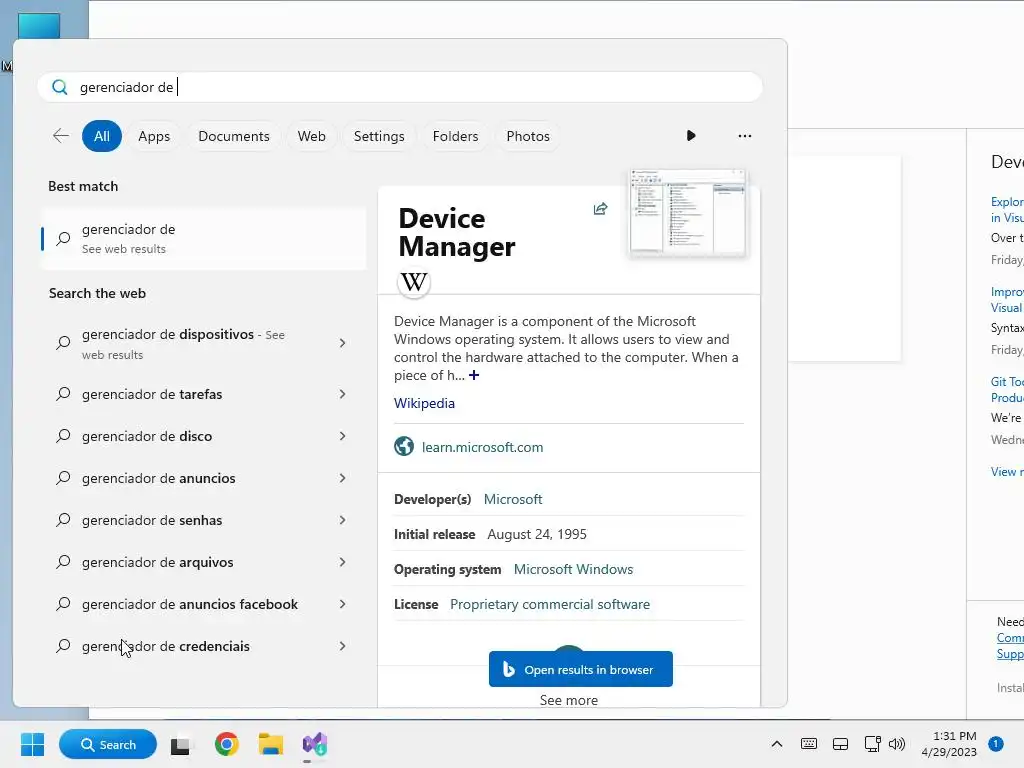This screenshot has height=768, width=1024.
Task: Select suggestion 'gerenciador de senhas'
Action: (x=203, y=520)
